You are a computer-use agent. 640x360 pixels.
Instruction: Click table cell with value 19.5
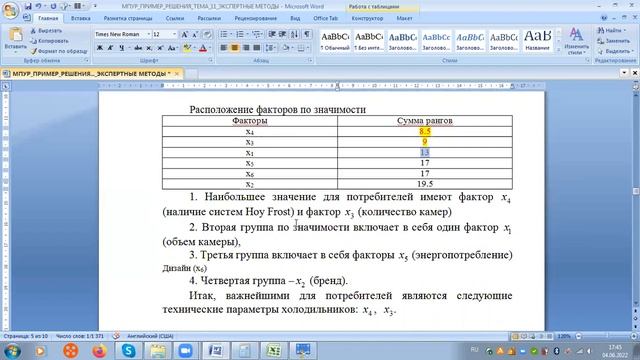click(x=424, y=184)
